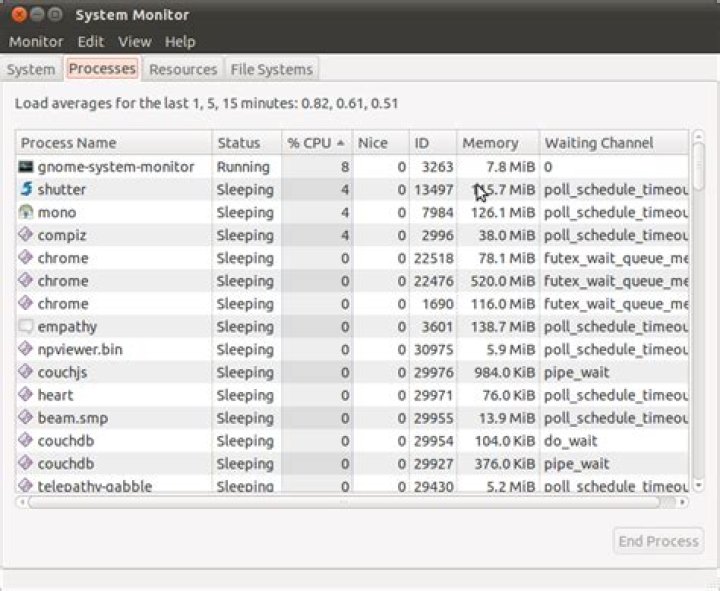This screenshot has width=720, height=591.
Task: Open the View menu
Action: (135, 42)
